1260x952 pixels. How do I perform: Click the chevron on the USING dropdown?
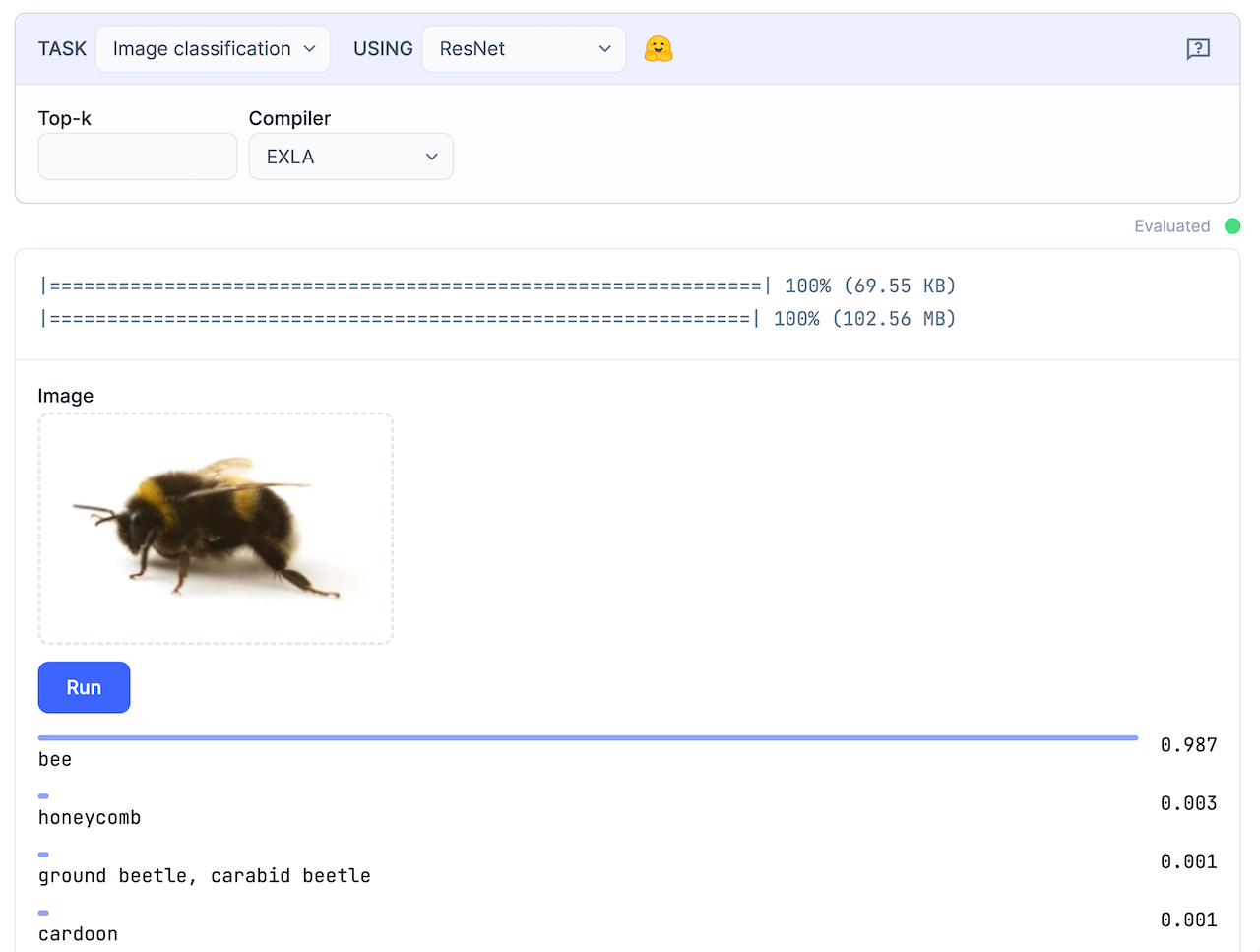[x=606, y=48]
